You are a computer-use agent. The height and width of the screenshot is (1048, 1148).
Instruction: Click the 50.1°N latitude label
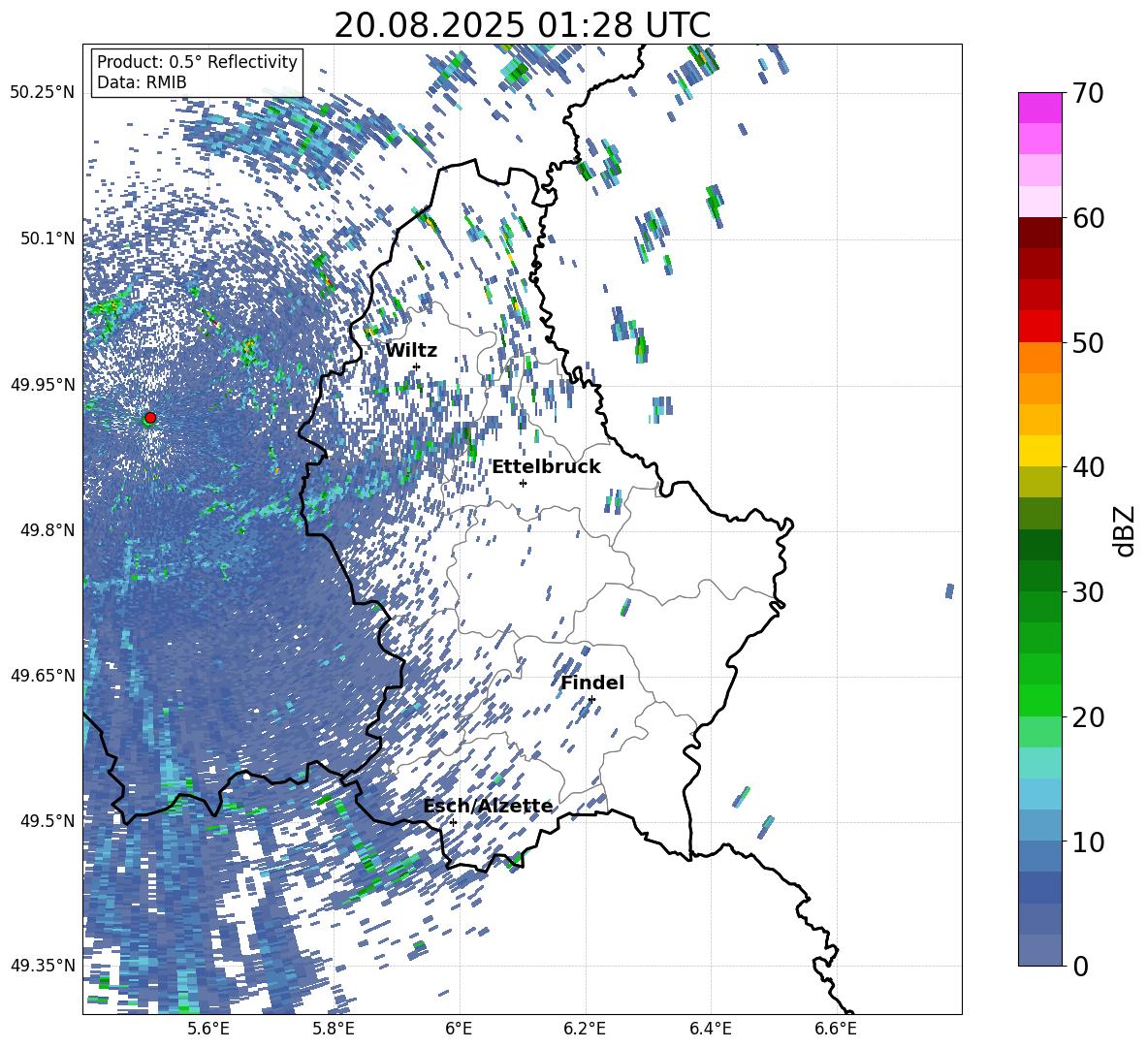click(x=47, y=238)
